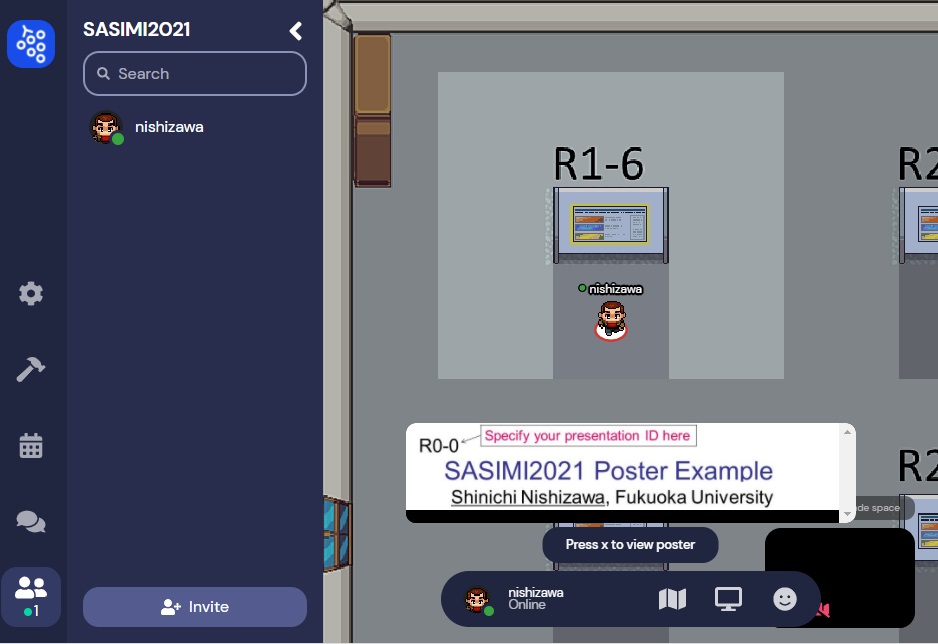Focus the Search participants field
Viewport: 938px width, 644px height.
point(195,74)
